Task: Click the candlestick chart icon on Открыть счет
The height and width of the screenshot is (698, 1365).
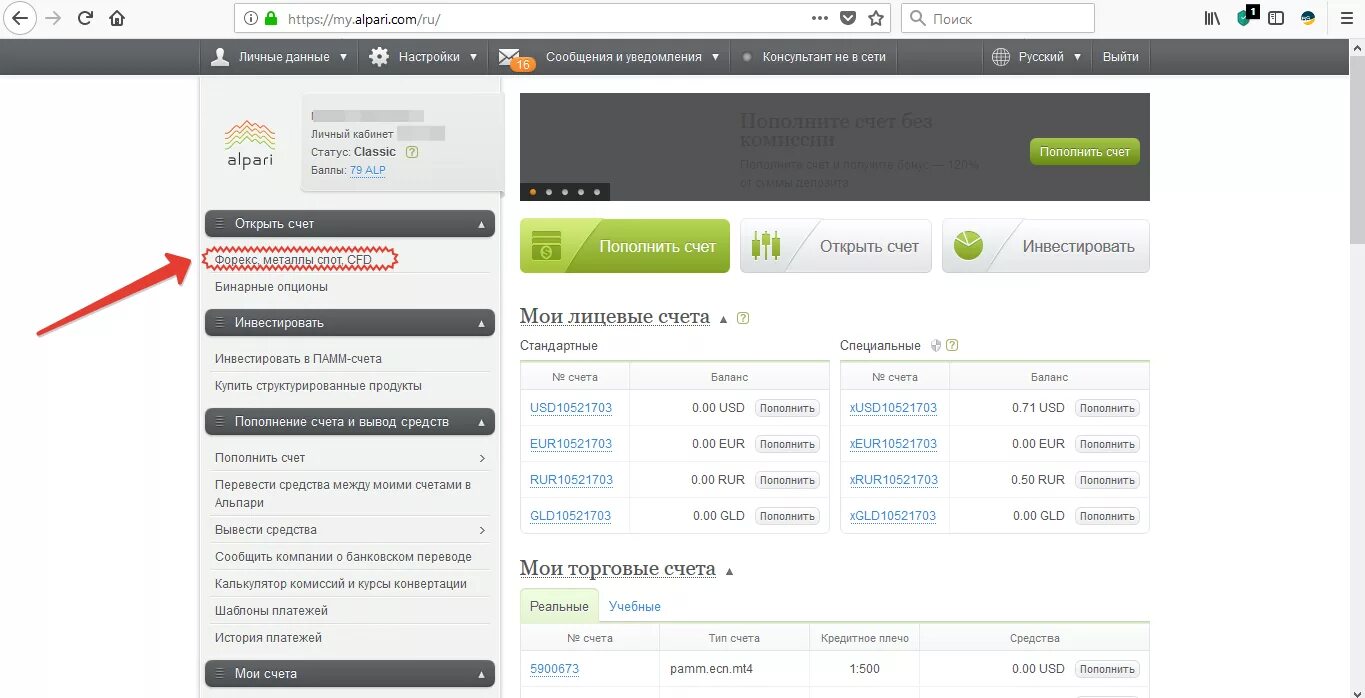Action: 766,246
